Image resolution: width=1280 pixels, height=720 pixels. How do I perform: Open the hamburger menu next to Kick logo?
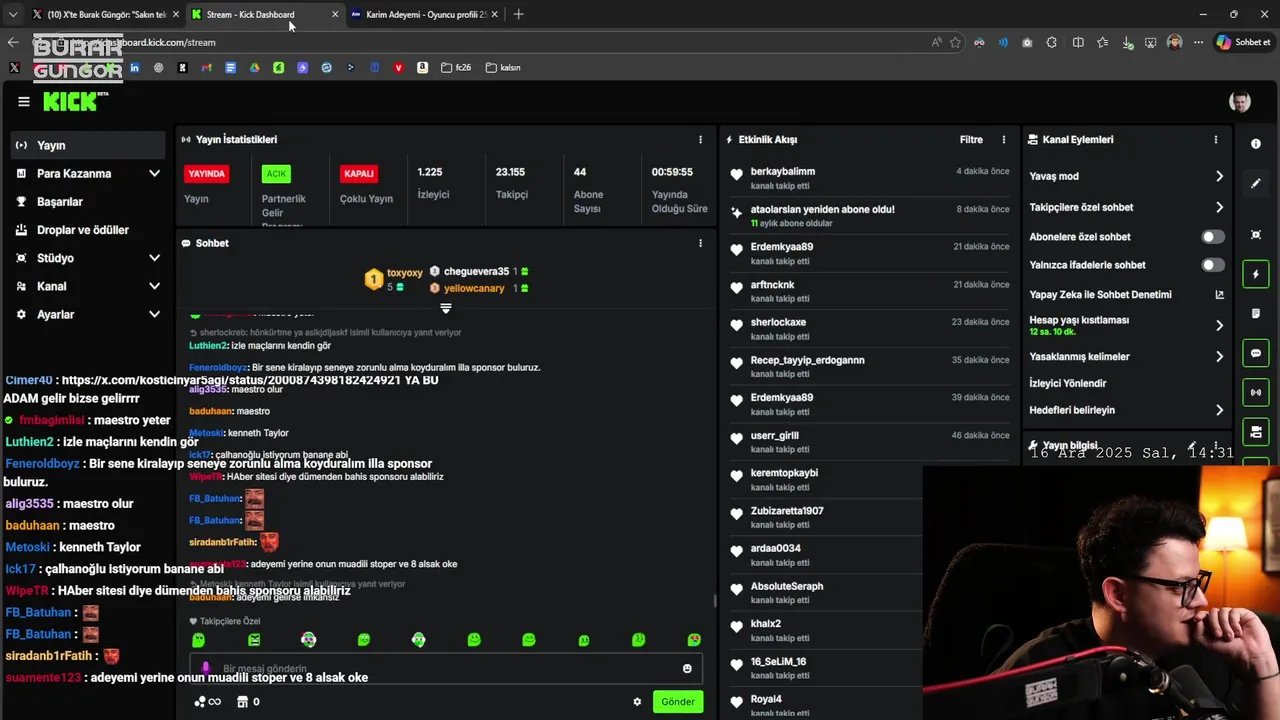pos(24,102)
